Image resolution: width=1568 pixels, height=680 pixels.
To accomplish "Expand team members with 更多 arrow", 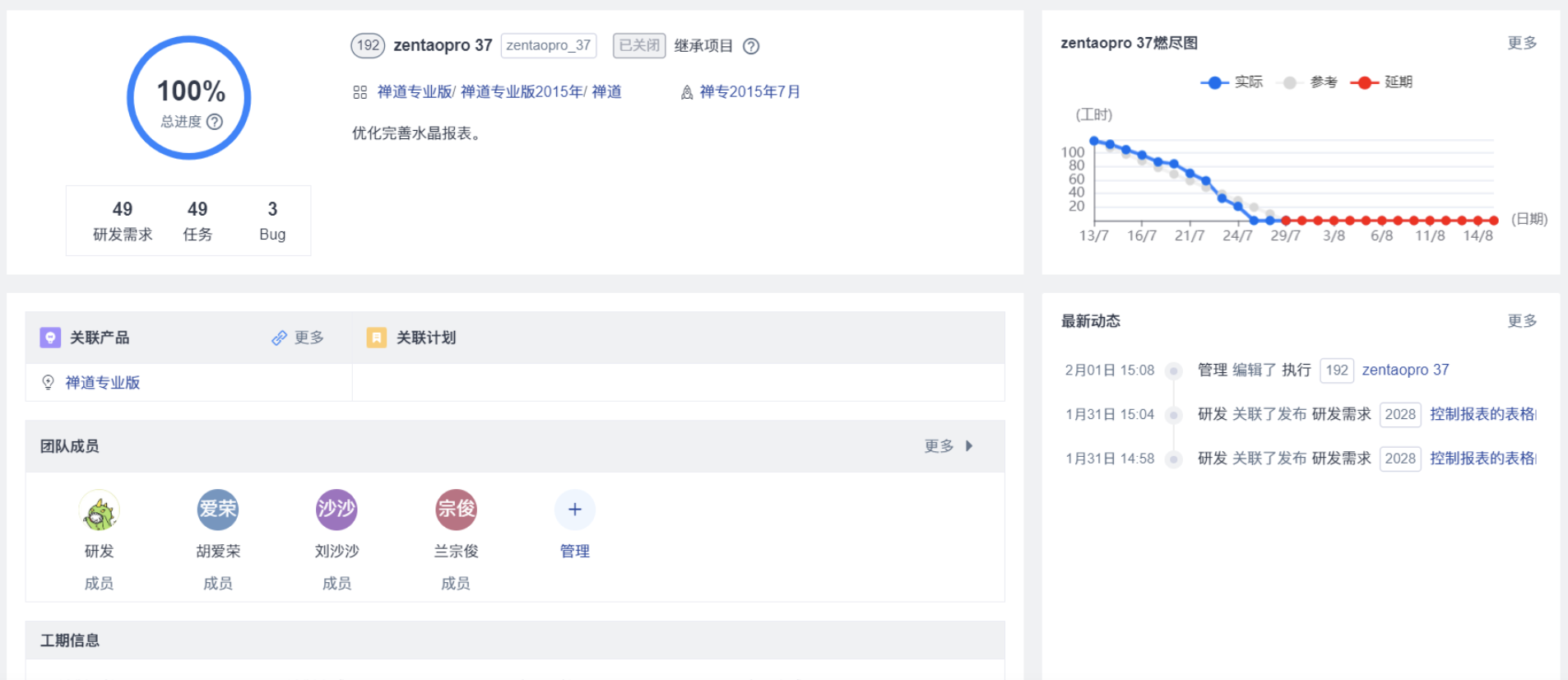I will tap(949, 446).
